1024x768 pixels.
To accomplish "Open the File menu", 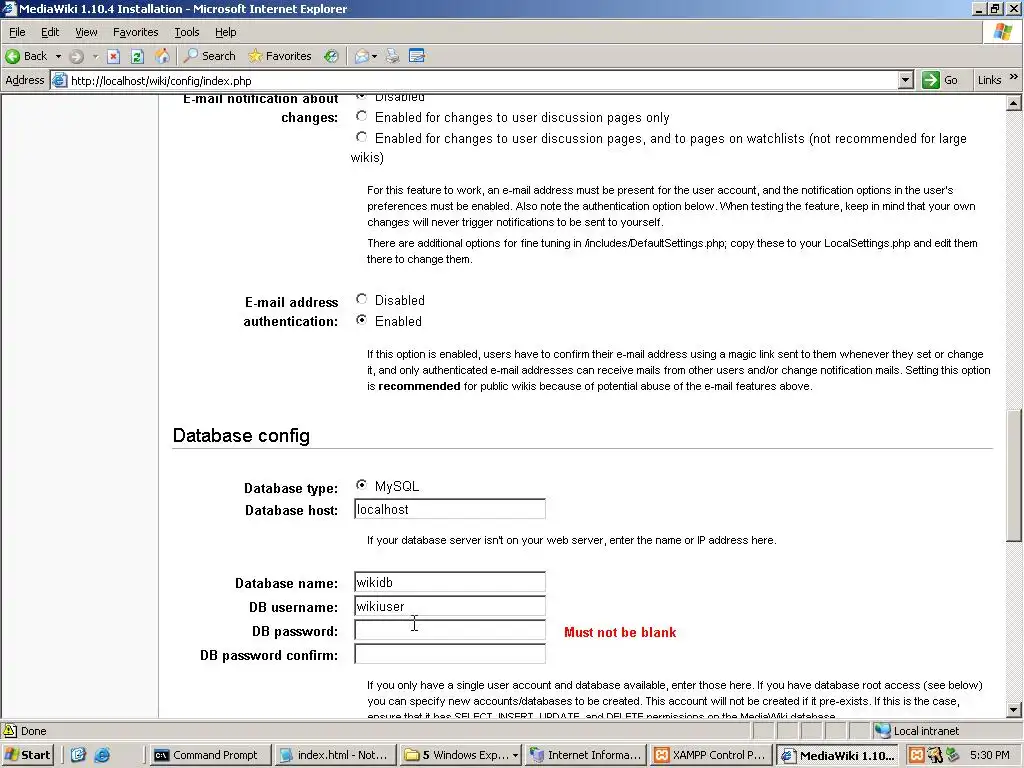I will coord(17,32).
